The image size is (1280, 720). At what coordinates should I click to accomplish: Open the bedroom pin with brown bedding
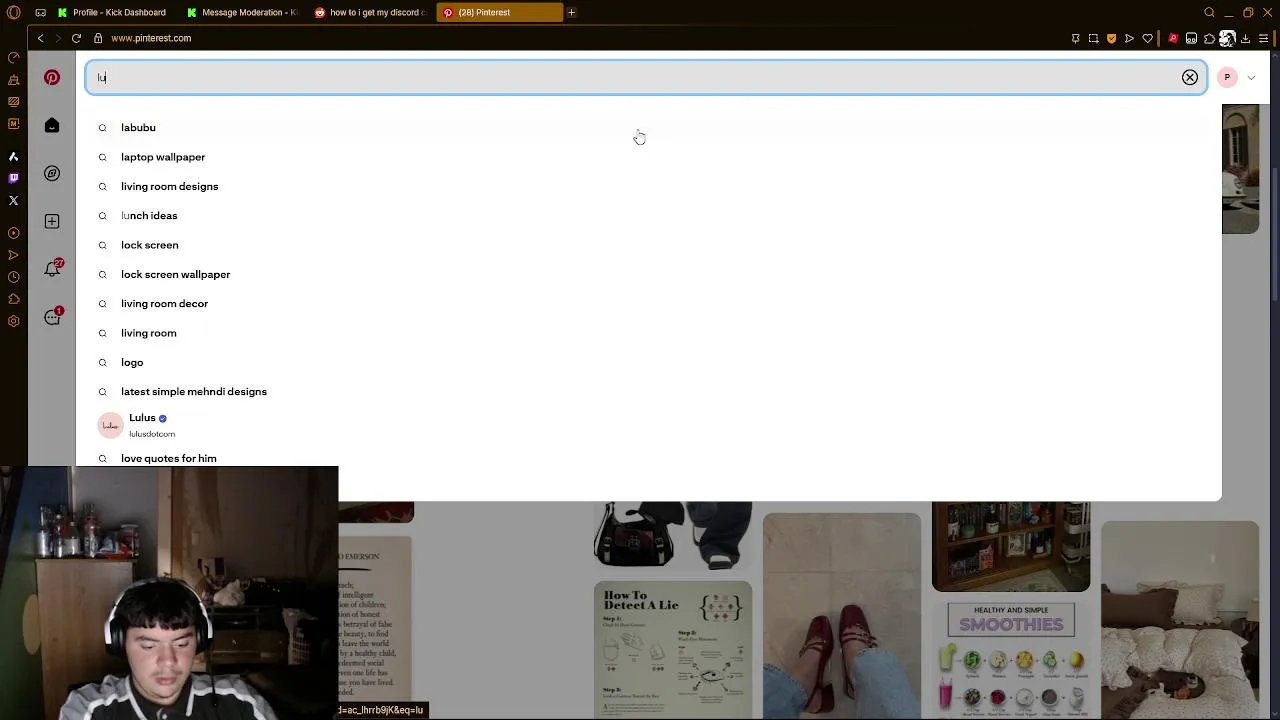pyautogui.click(x=1180, y=620)
